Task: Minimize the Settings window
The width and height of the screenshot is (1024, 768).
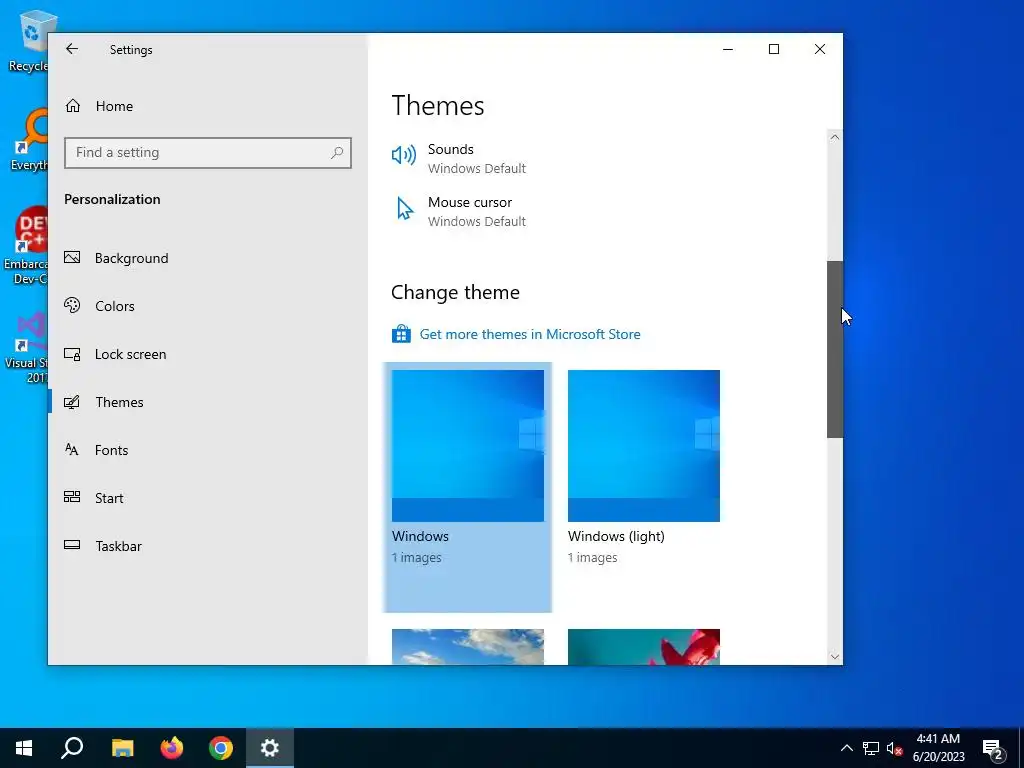Action: point(728,49)
